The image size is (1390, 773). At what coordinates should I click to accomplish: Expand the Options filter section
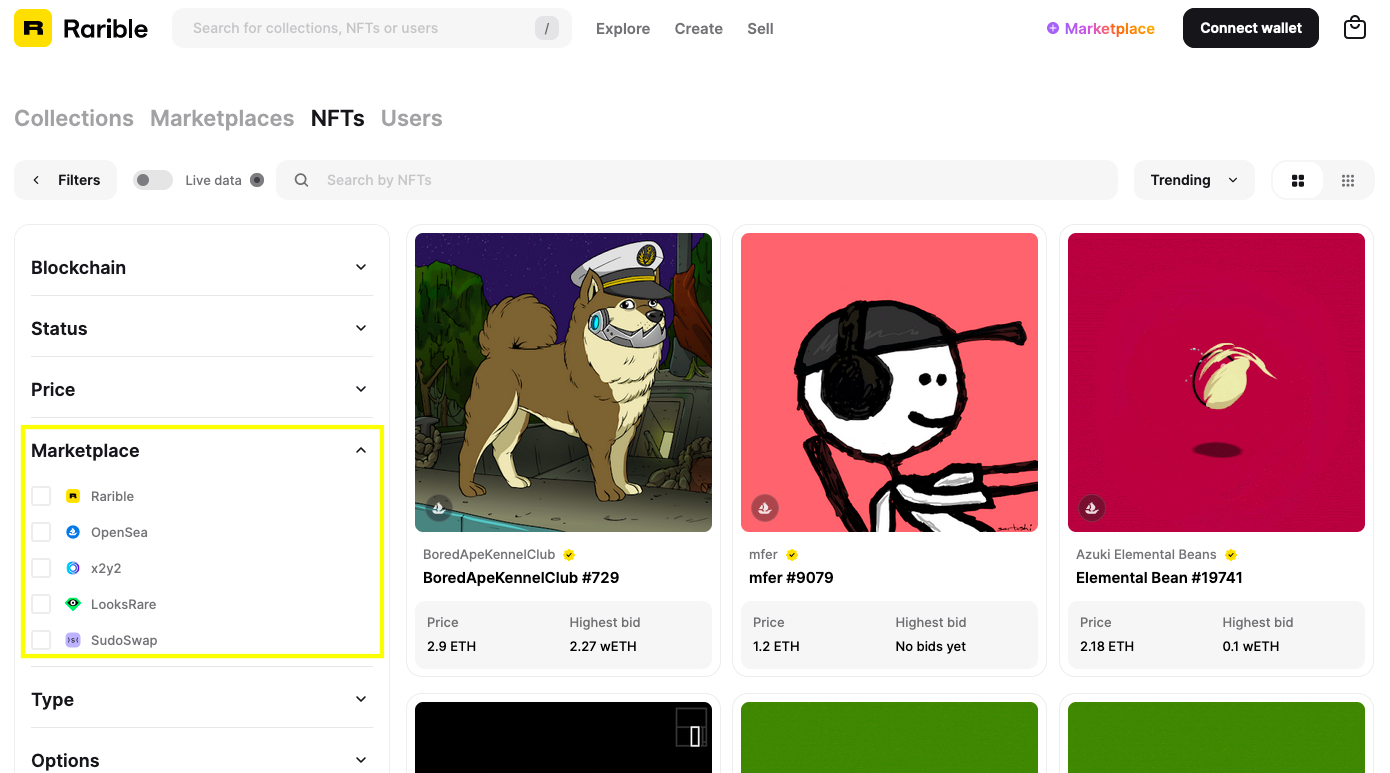pos(202,760)
